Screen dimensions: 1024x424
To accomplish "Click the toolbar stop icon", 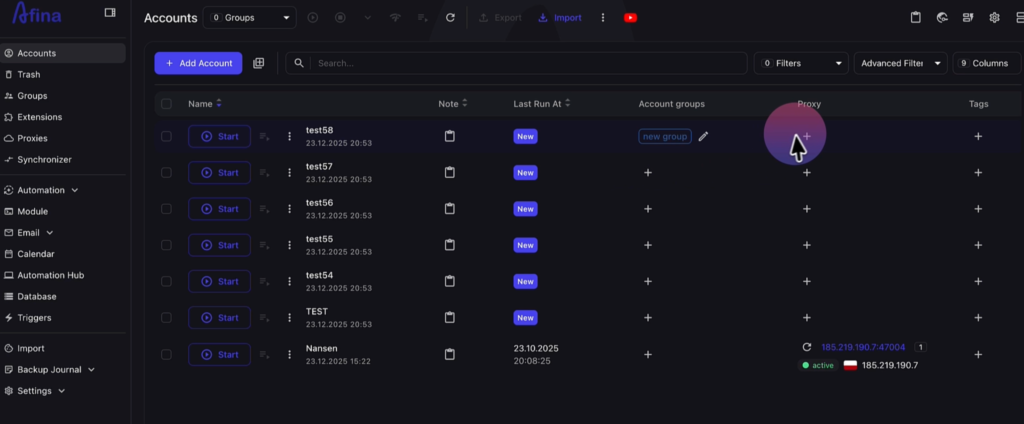I will click(340, 18).
